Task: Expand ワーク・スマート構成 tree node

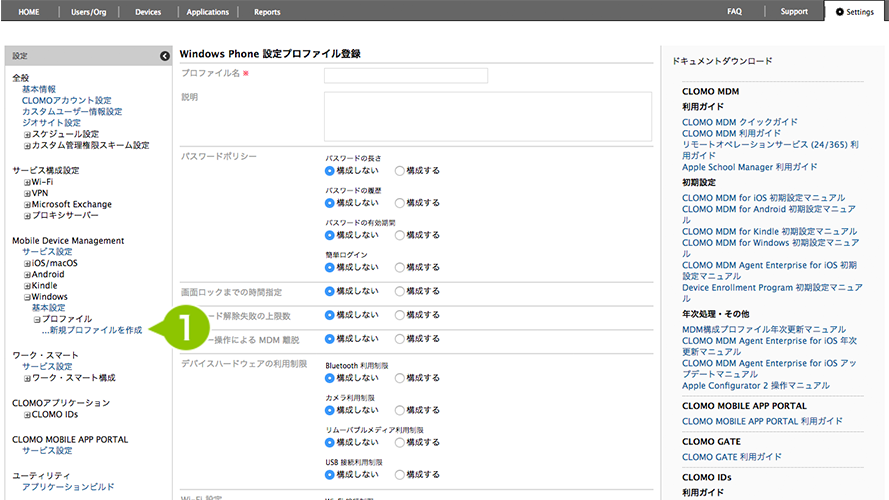Action: click(x=27, y=379)
